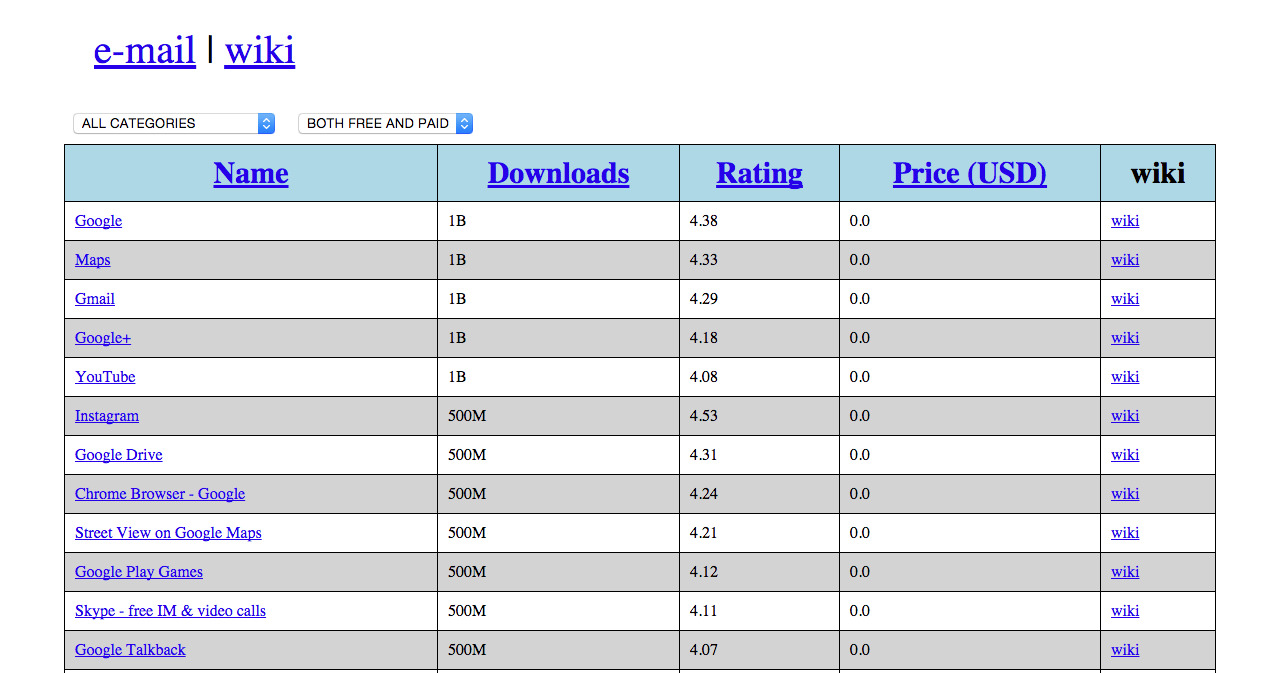Sort table by Name column header
1263x673 pixels.
(251, 173)
